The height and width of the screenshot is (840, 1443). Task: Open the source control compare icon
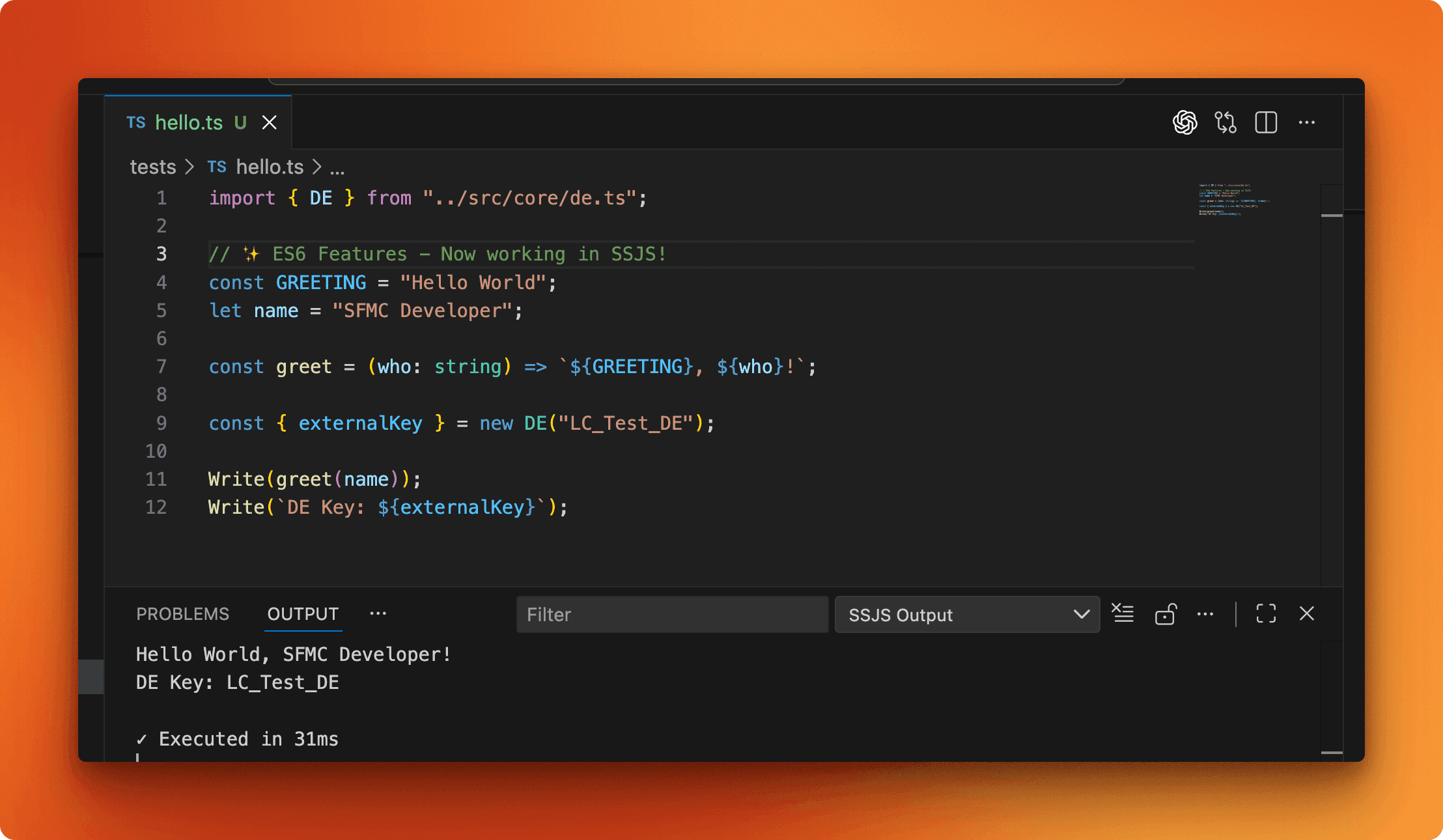[x=1226, y=122]
